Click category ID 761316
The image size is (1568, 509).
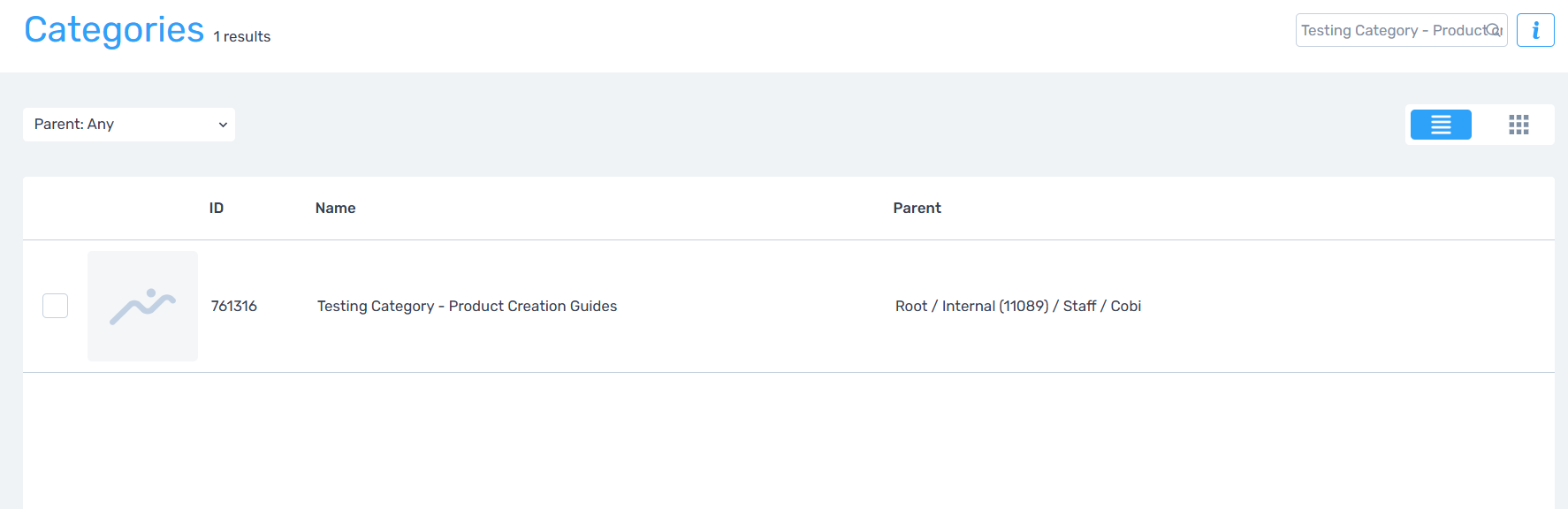234,306
